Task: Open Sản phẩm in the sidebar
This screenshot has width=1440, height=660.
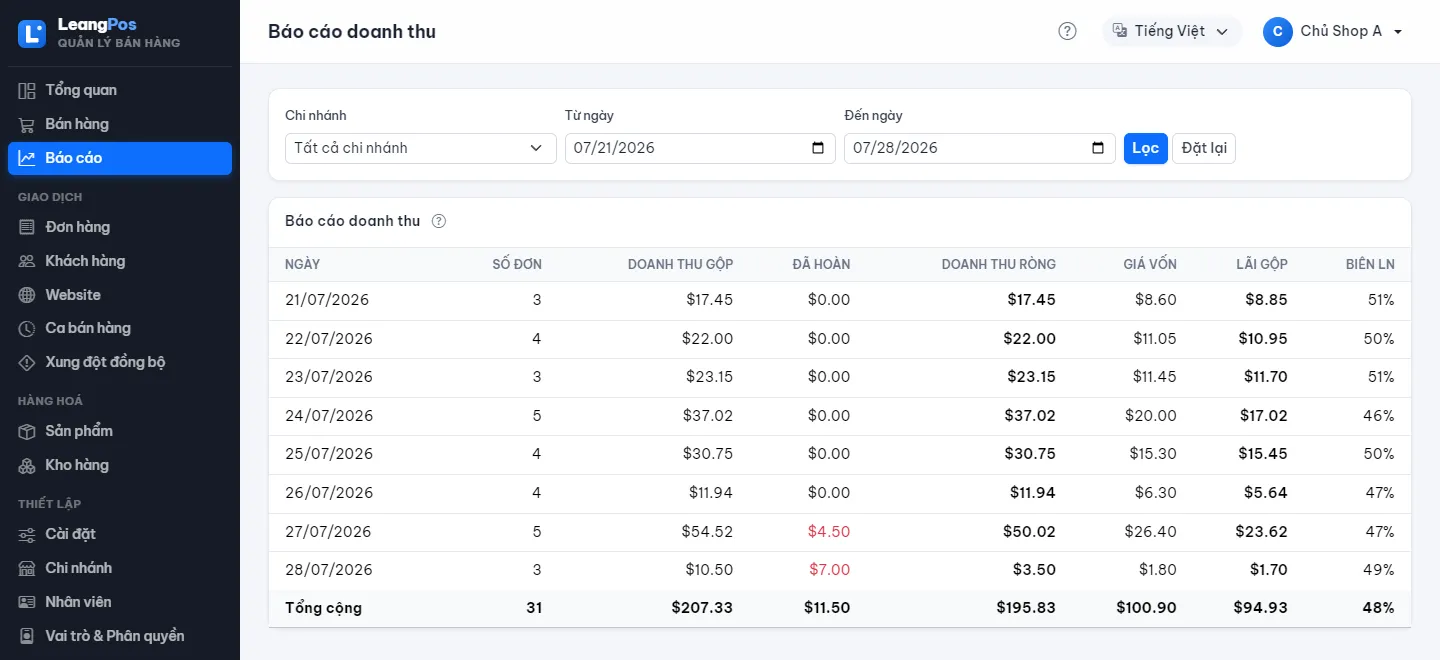Action: (x=120, y=431)
